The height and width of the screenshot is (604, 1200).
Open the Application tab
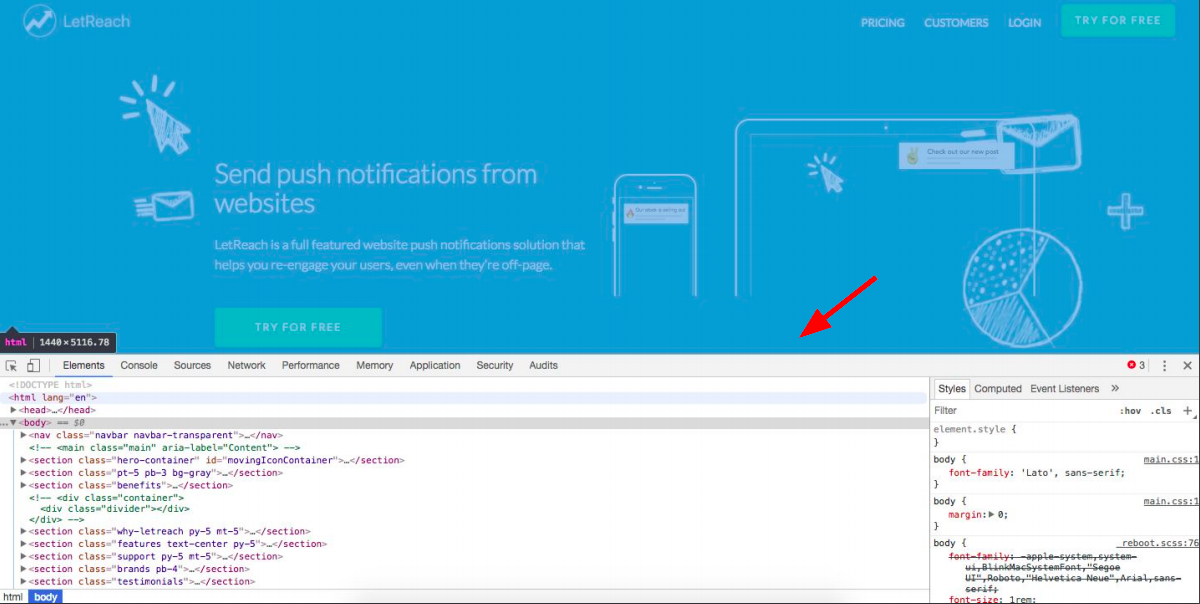click(x=435, y=366)
